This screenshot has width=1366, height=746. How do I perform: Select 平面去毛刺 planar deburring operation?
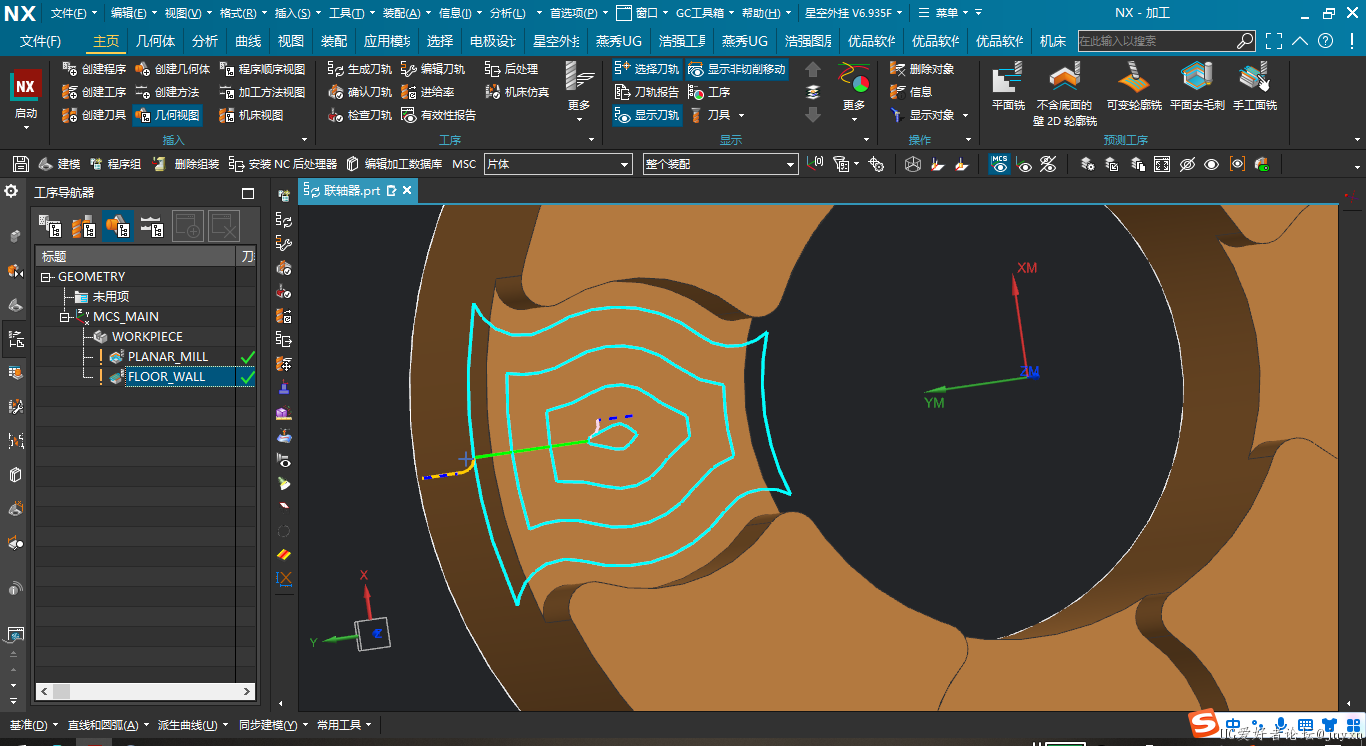coord(1197,87)
